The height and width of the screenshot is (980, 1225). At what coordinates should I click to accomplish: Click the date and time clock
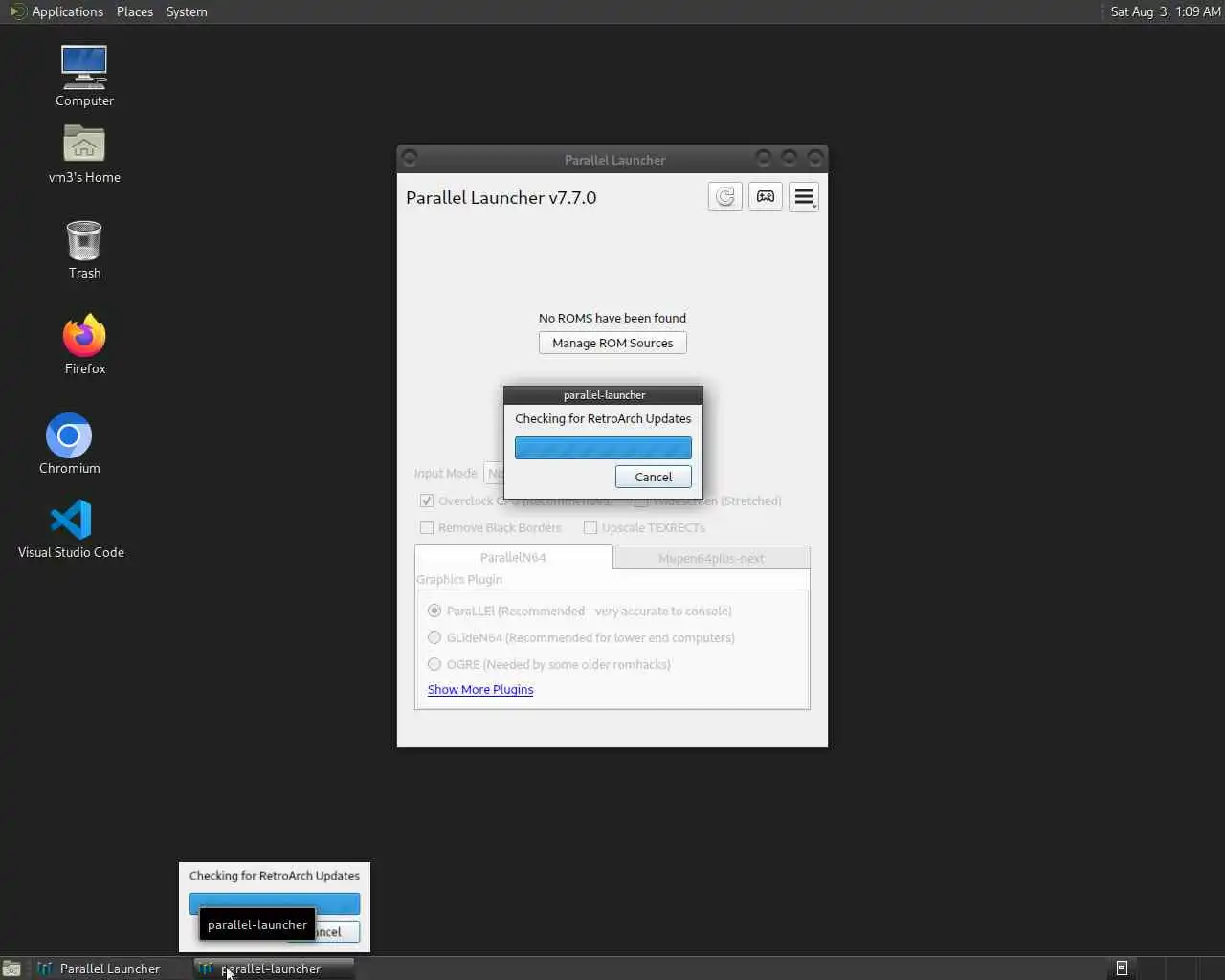1165,11
